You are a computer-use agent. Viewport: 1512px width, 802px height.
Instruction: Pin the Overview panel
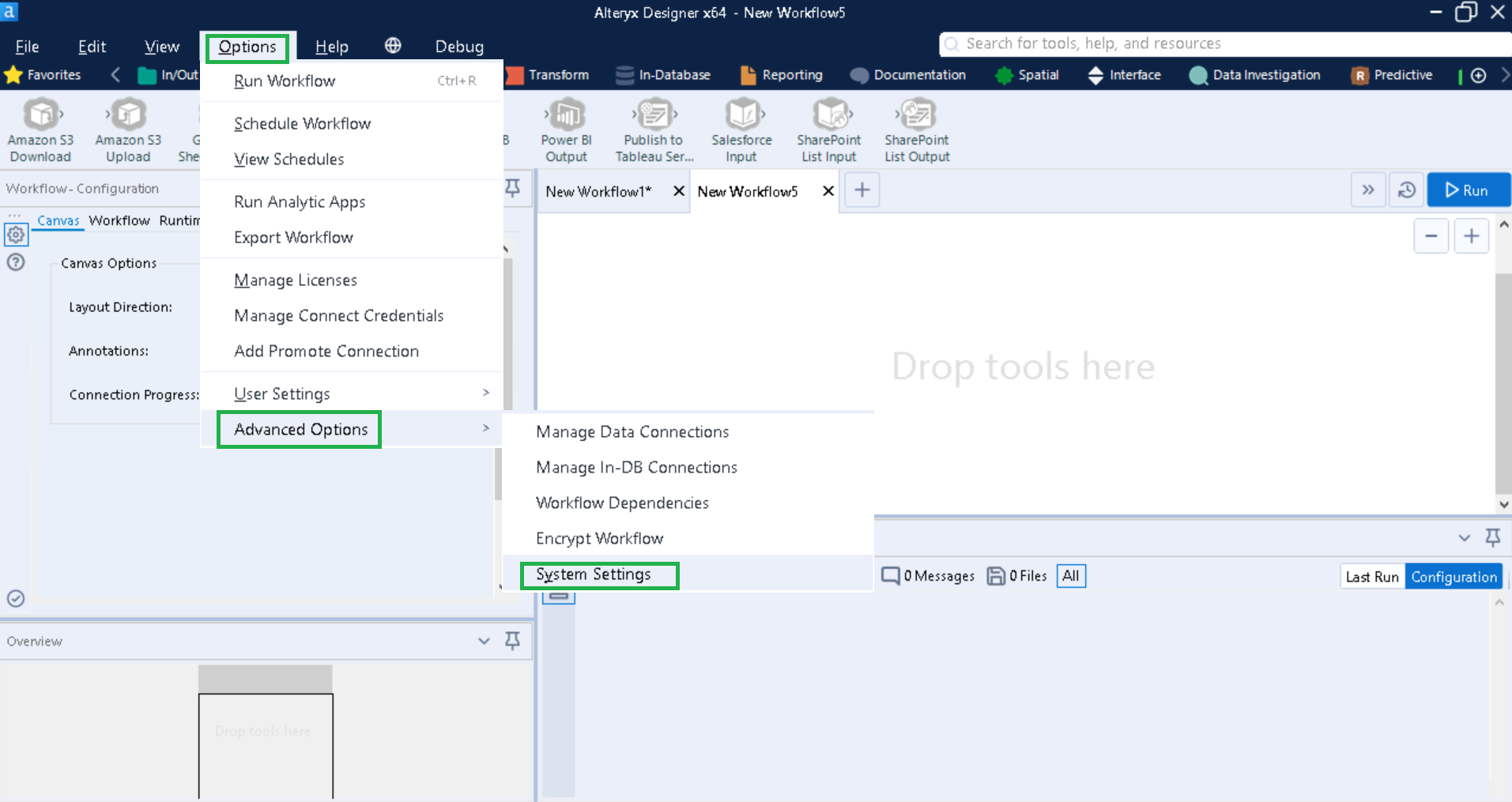coord(512,640)
